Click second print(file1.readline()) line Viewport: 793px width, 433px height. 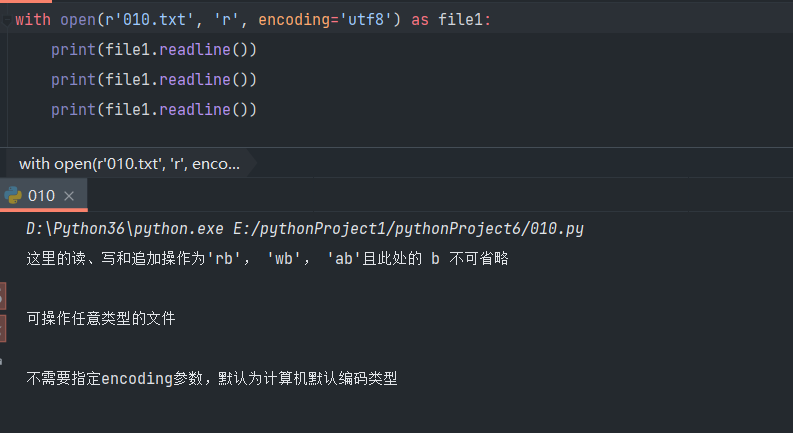pos(154,79)
